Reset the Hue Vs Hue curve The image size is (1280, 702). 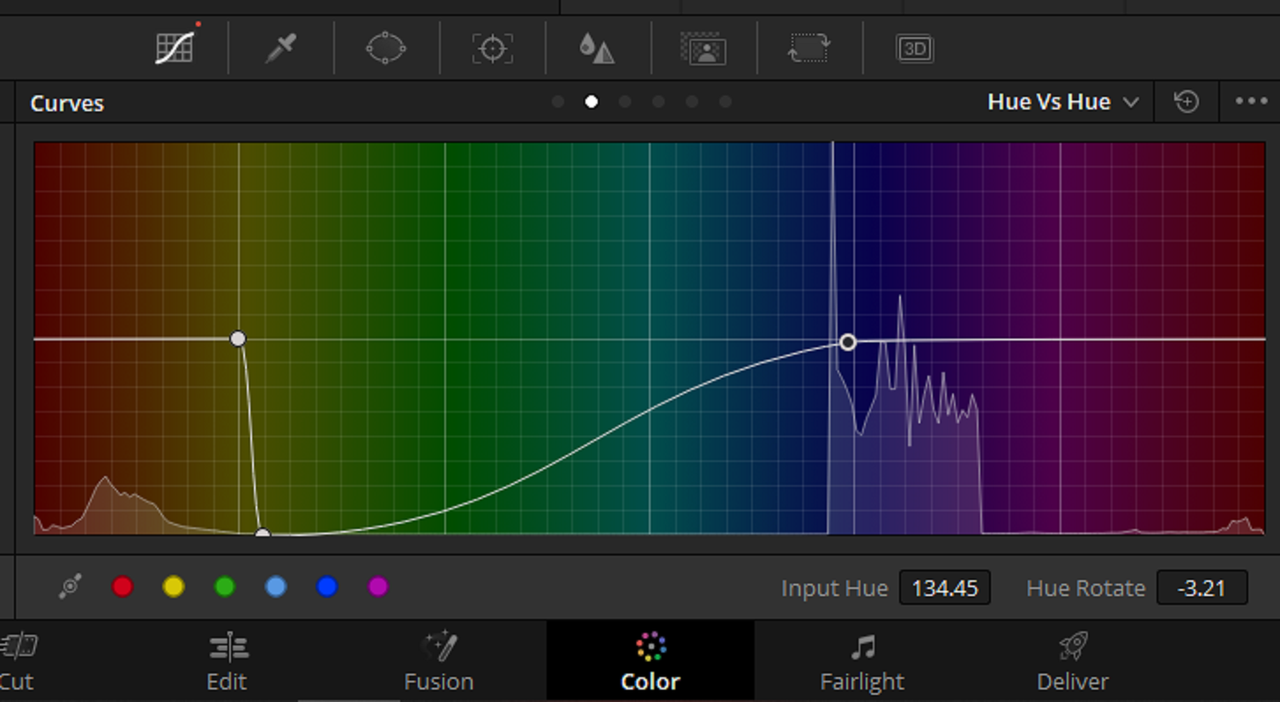(x=1186, y=102)
